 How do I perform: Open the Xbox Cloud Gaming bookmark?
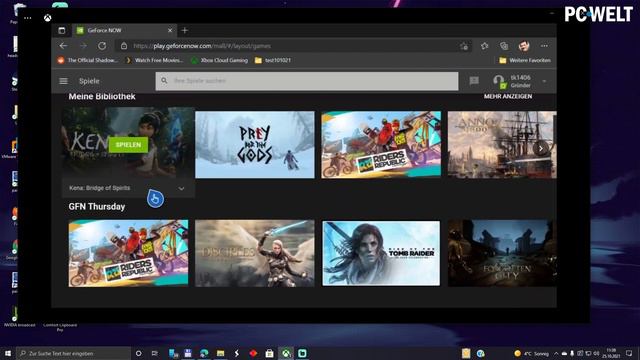click(220, 60)
